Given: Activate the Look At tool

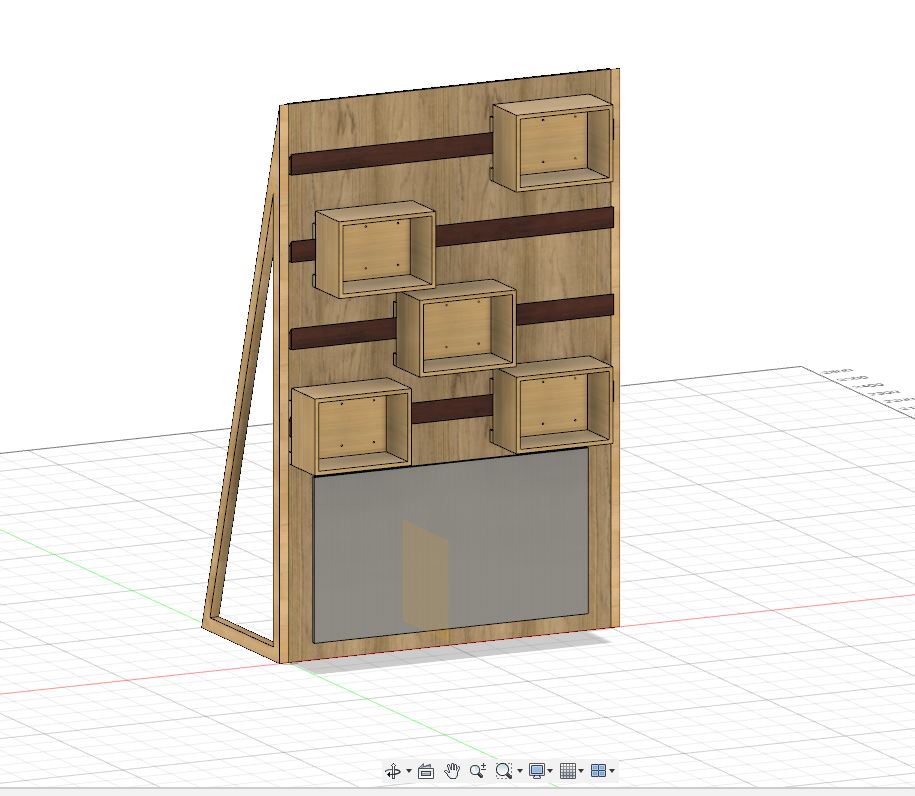Looking at the screenshot, I should point(426,771).
